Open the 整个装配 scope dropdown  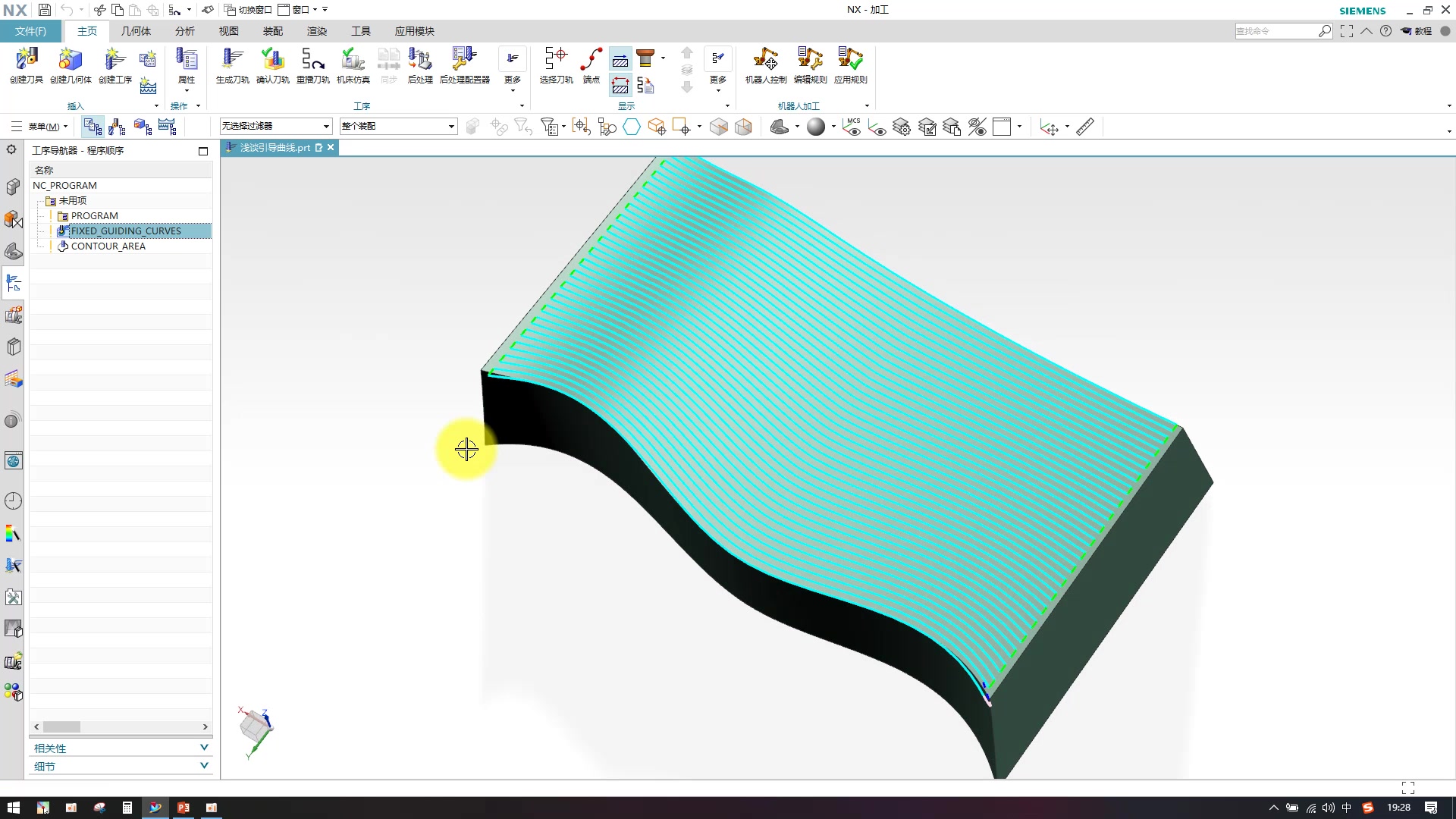tap(451, 127)
